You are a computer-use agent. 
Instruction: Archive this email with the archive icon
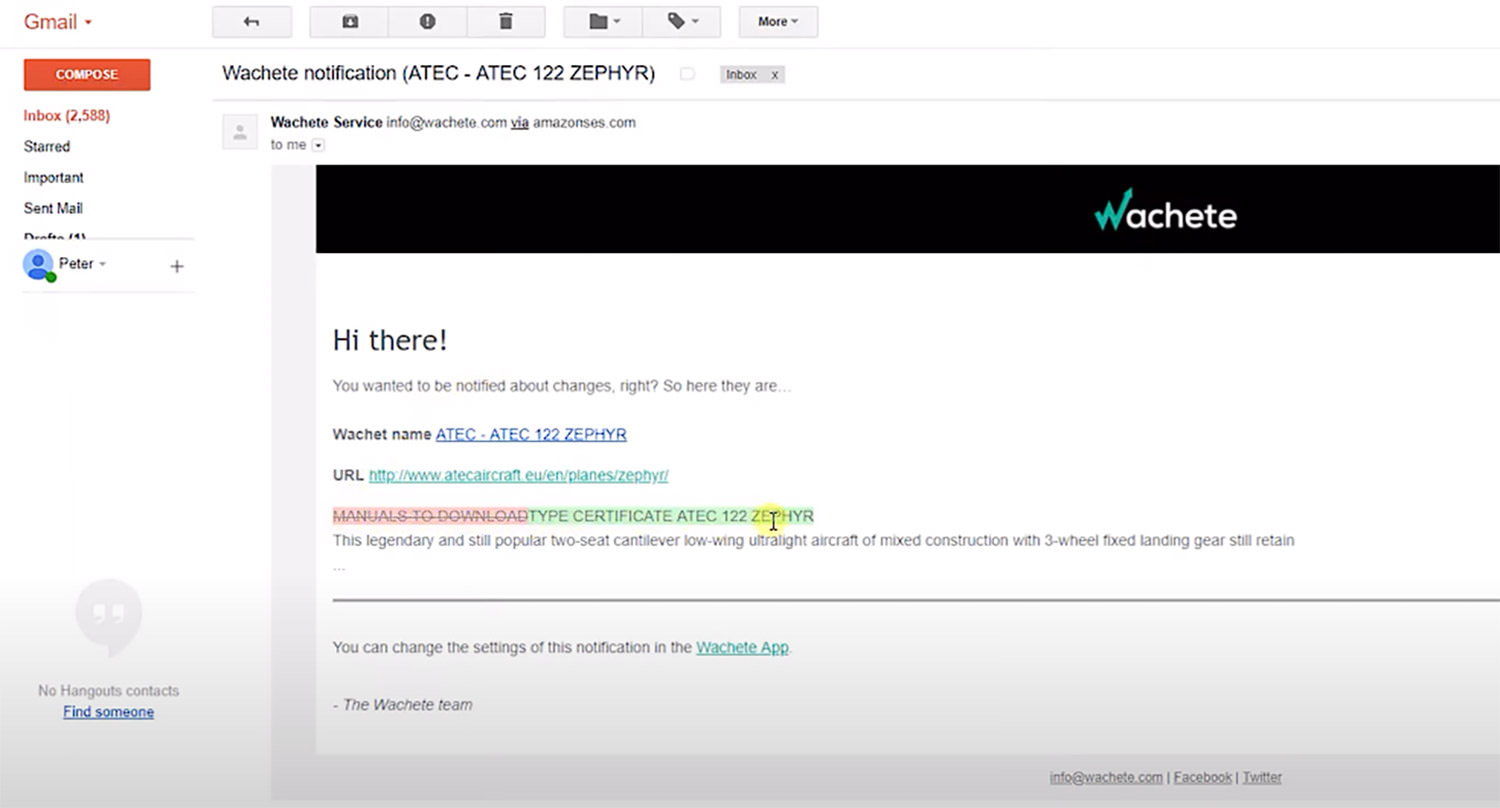coord(349,21)
